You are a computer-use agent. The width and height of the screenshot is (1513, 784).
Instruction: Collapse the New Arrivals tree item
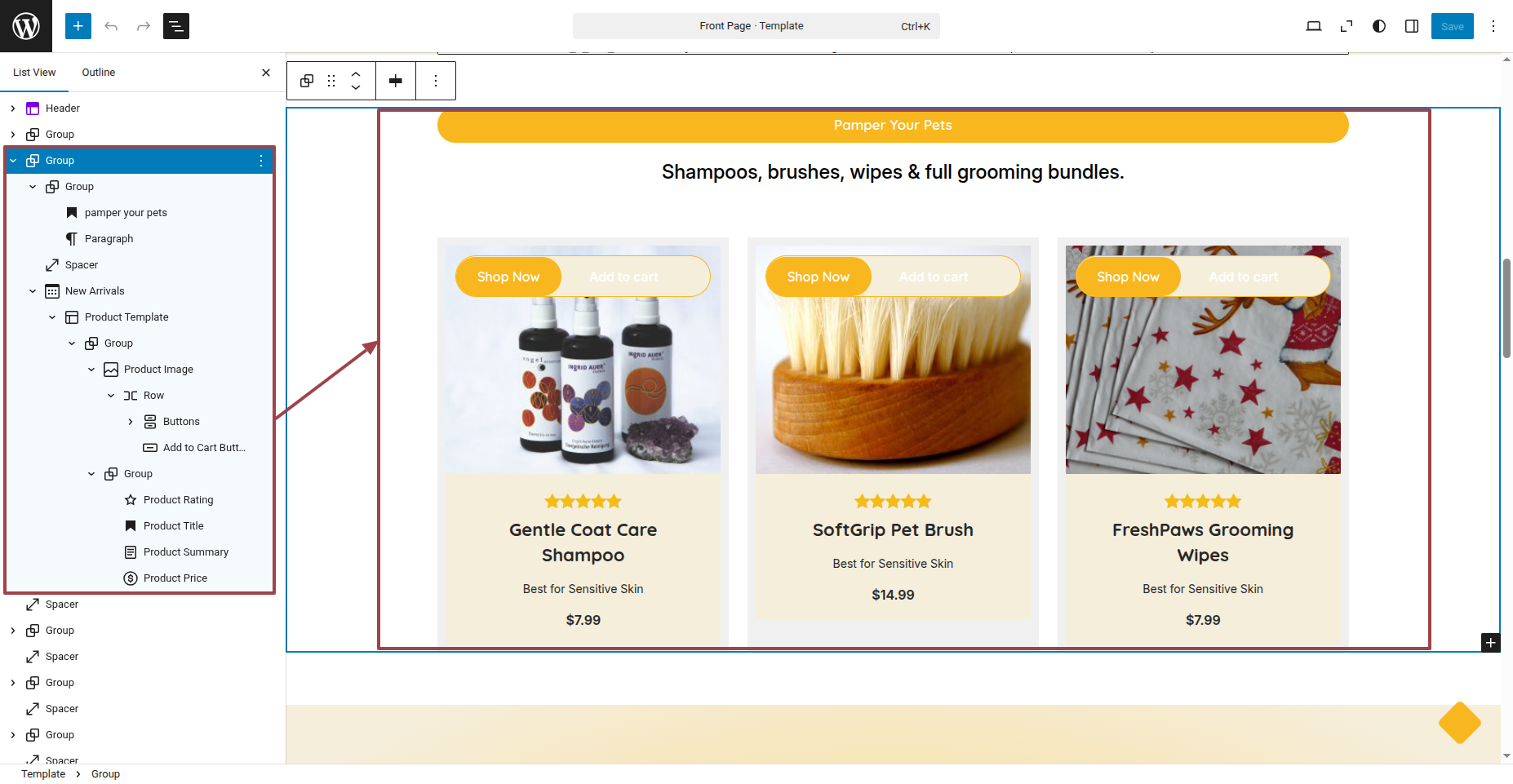pyautogui.click(x=33, y=291)
